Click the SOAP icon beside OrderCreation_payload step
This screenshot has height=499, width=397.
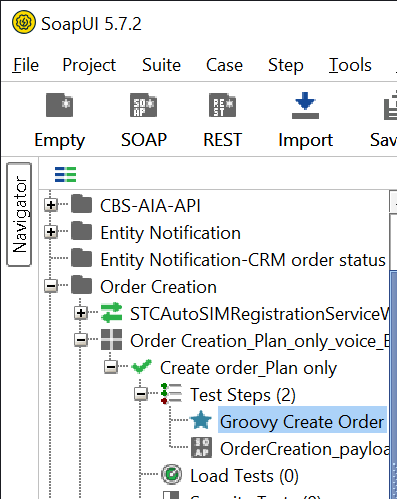[x=201, y=447]
